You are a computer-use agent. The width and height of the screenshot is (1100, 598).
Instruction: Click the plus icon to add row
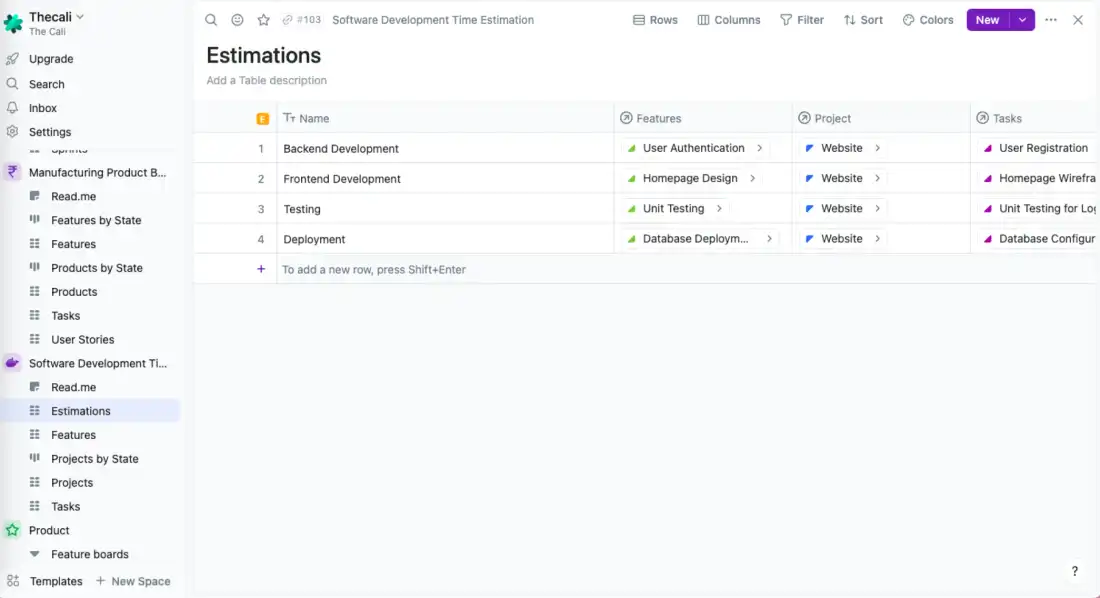[x=261, y=269]
